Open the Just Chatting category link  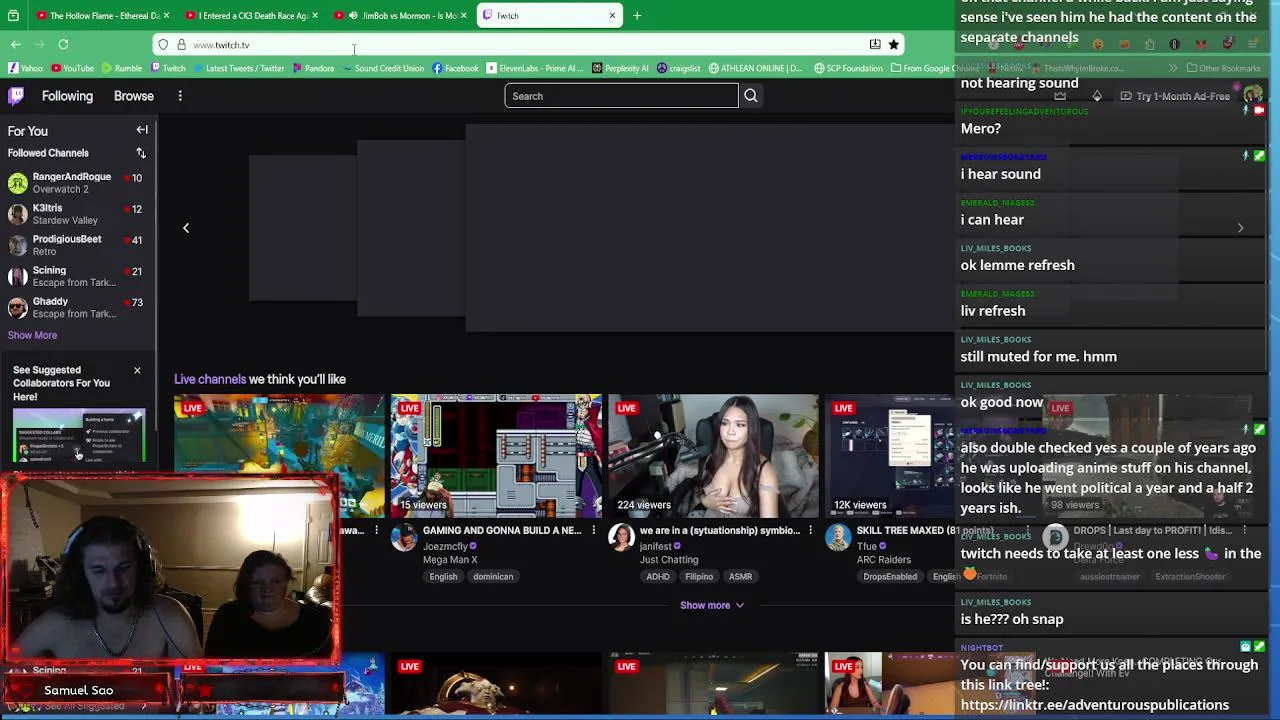coord(669,560)
